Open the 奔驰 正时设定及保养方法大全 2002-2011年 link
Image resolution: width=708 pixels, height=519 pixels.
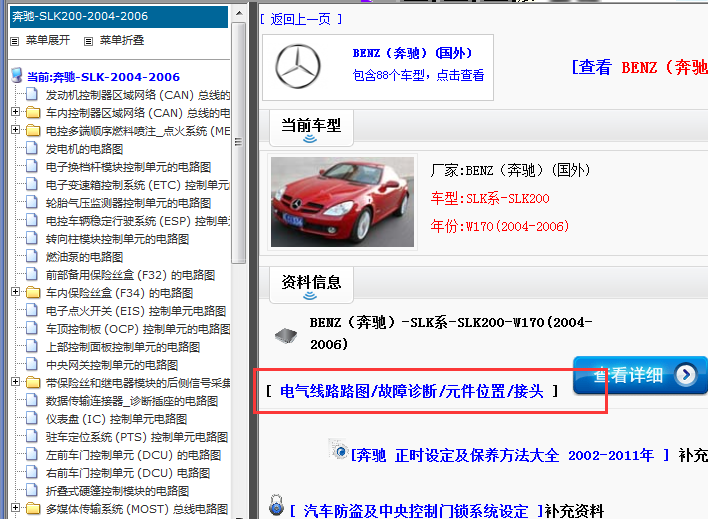pyautogui.click(x=510, y=455)
